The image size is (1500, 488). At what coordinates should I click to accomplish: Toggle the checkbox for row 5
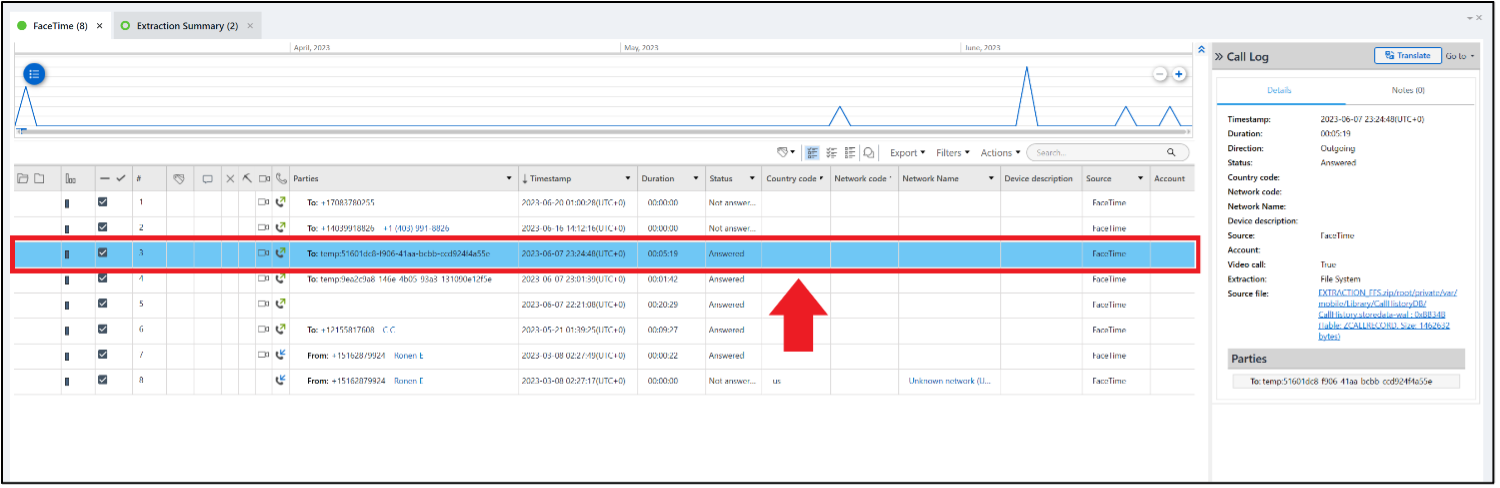102,304
